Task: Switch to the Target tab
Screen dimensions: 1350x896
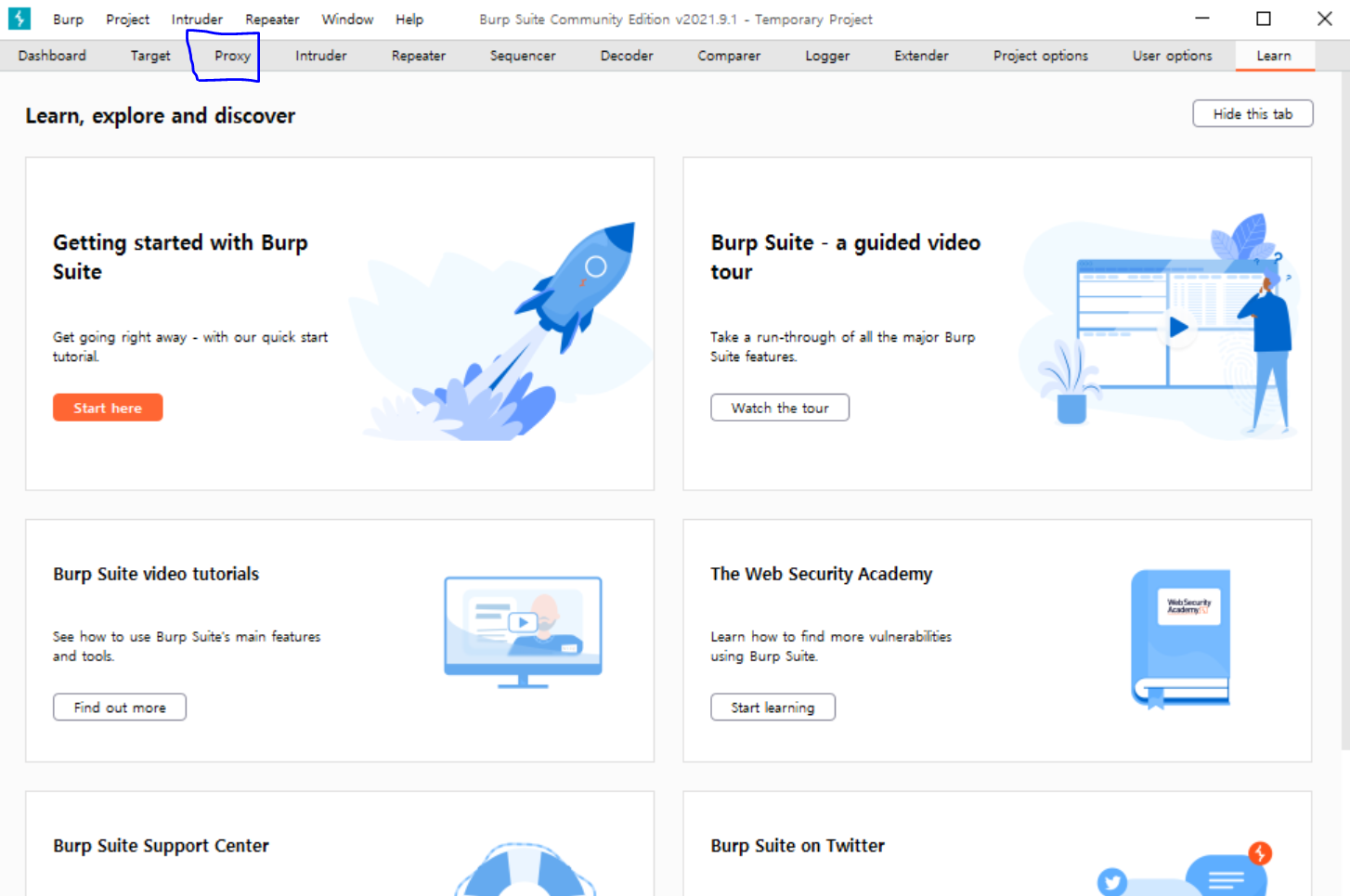Action: 150,56
